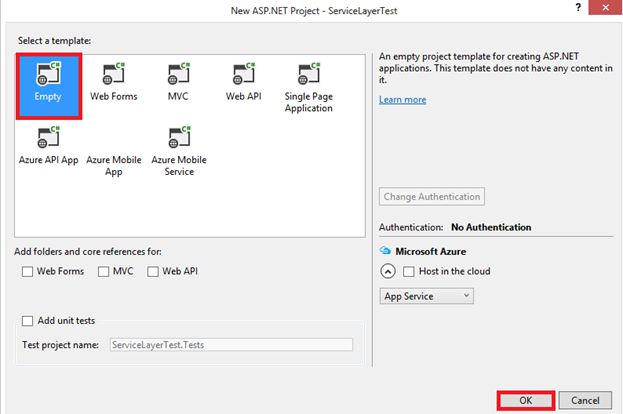Choose the Azure API App template
Viewport: 623px width, 414px height.
[x=48, y=146]
